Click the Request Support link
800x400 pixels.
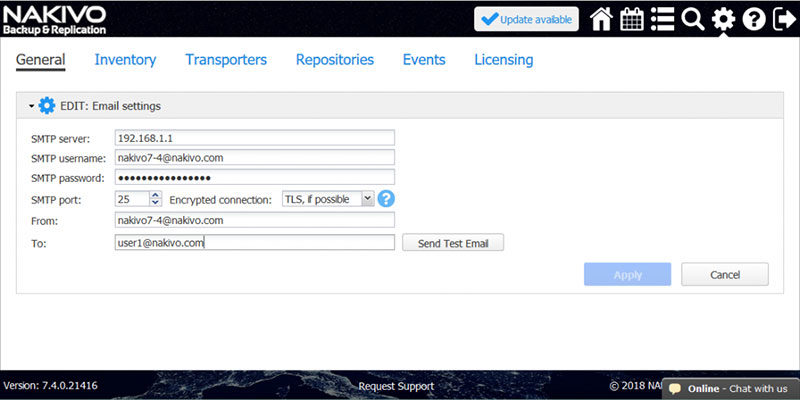pyautogui.click(x=396, y=386)
